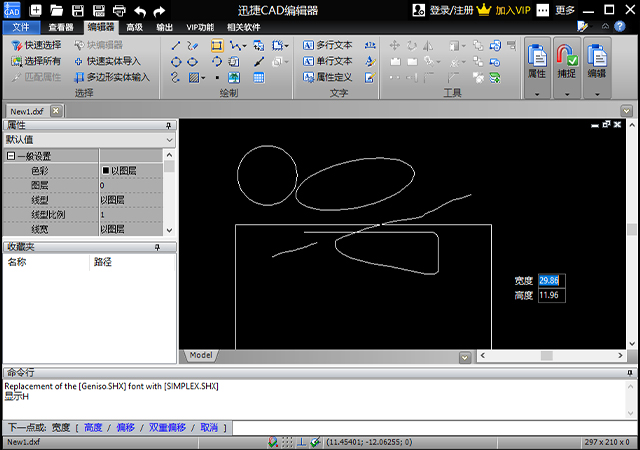Click the edit text icon beside 属性定义
The image size is (640, 450).
click(x=370, y=77)
